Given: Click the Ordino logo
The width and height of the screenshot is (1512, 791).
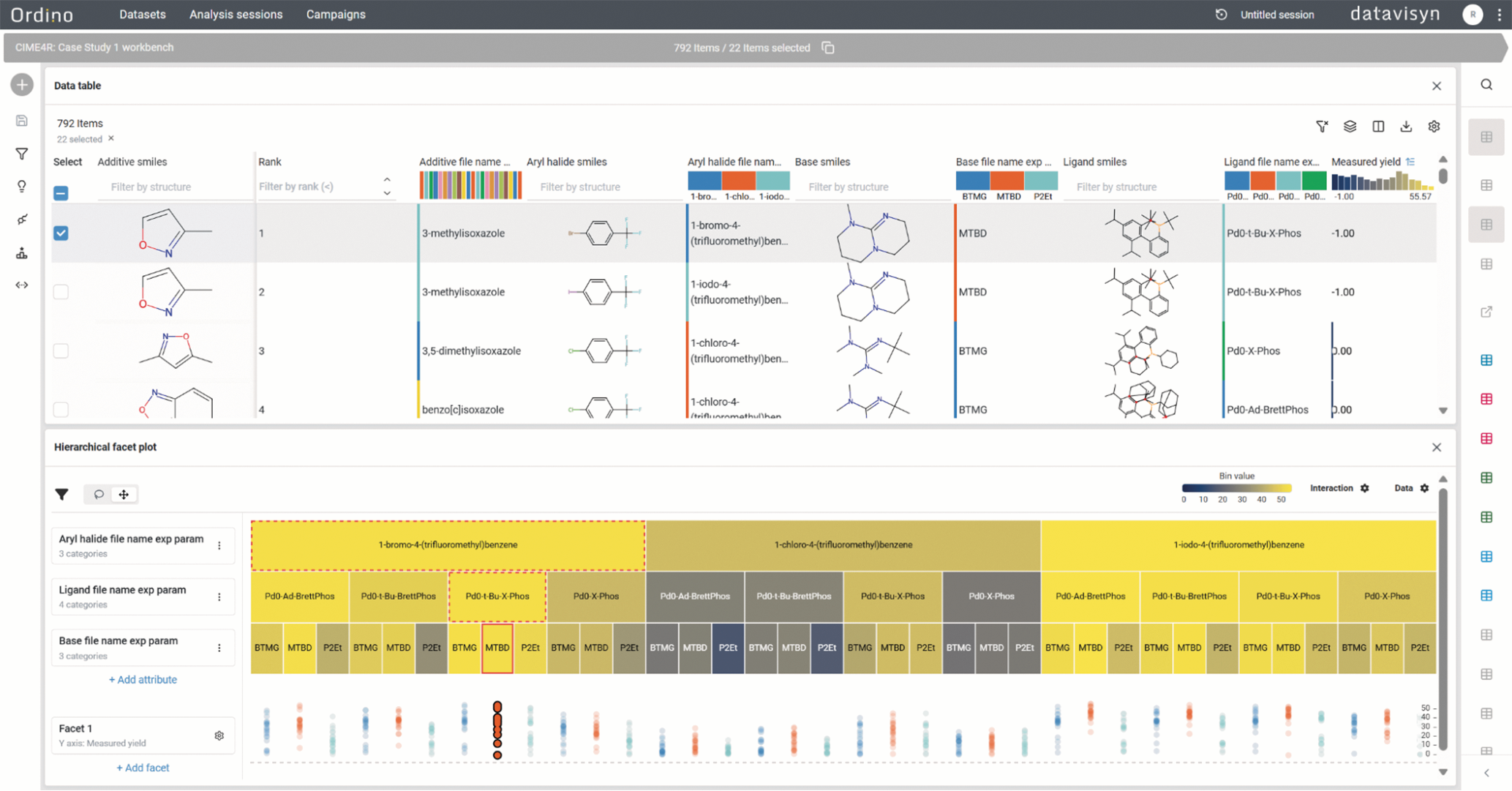Looking at the screenshot, I should [x=42, y=15].
